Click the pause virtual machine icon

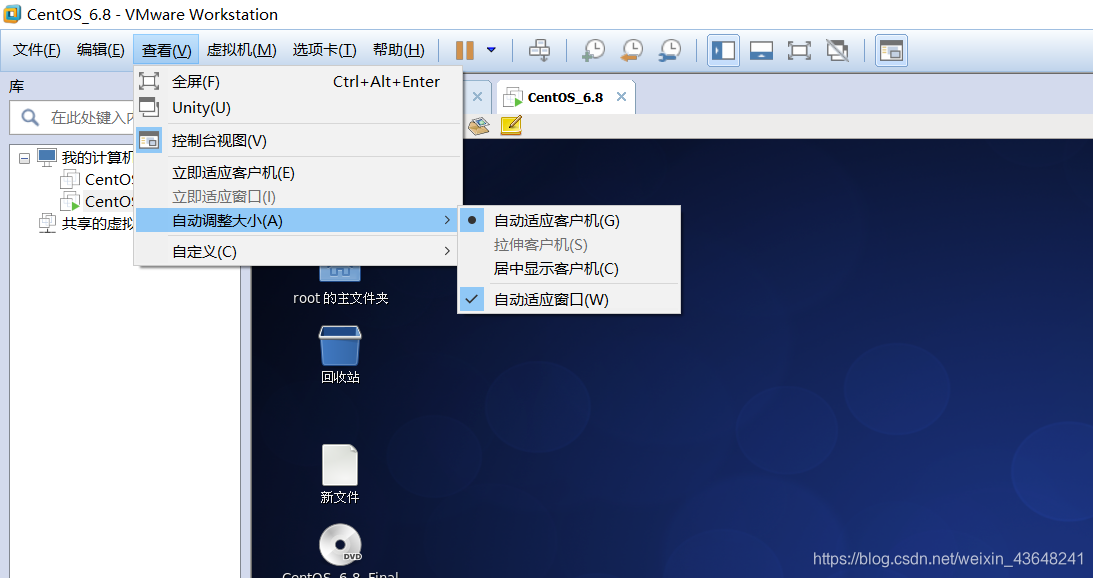464,50
